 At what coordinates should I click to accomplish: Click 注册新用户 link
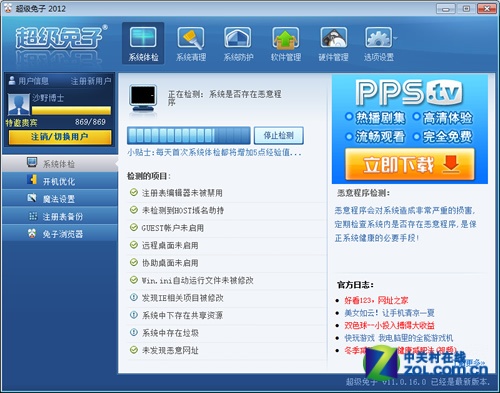pos(91,81)
